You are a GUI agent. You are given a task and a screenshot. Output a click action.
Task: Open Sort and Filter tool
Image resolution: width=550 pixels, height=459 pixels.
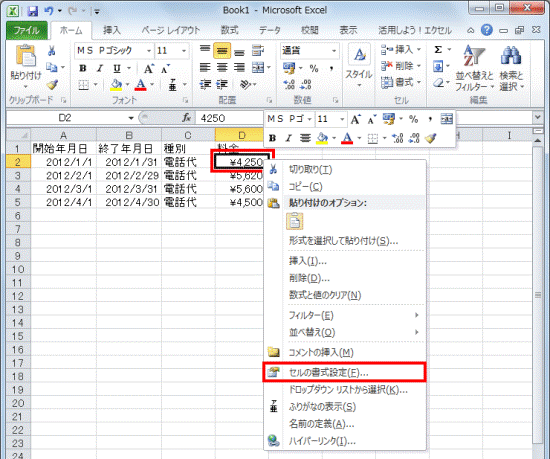click(474, 68)
